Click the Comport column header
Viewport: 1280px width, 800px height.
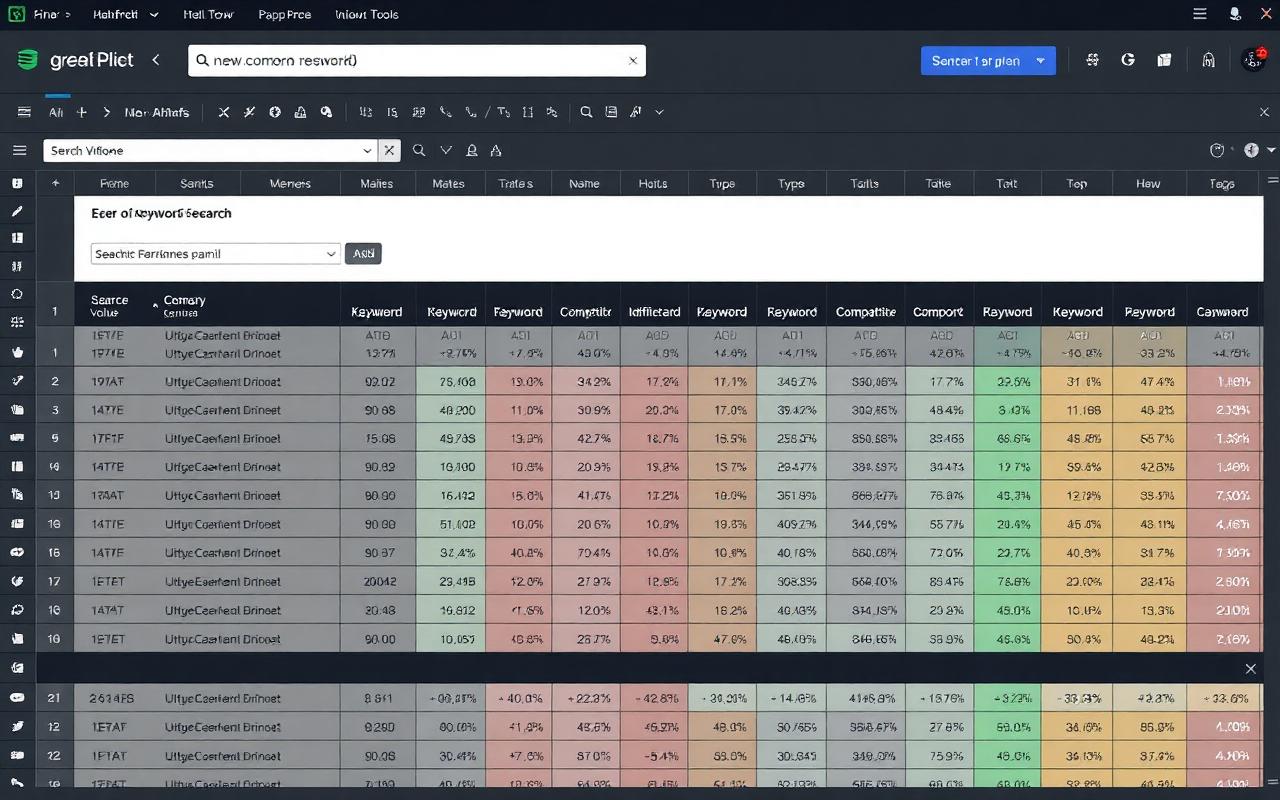click(x=938, y=312)
